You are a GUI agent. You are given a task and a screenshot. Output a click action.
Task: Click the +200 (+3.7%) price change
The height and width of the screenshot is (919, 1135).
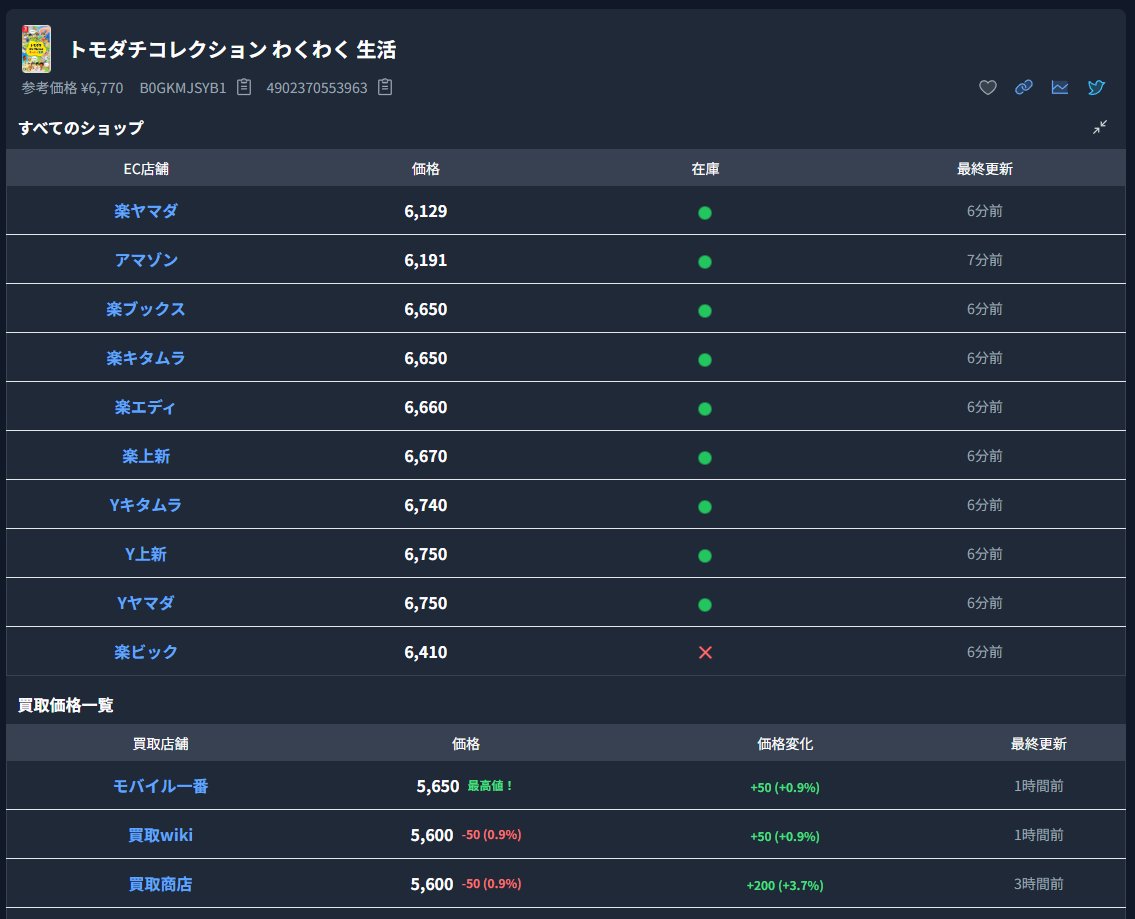click(785, 886)
